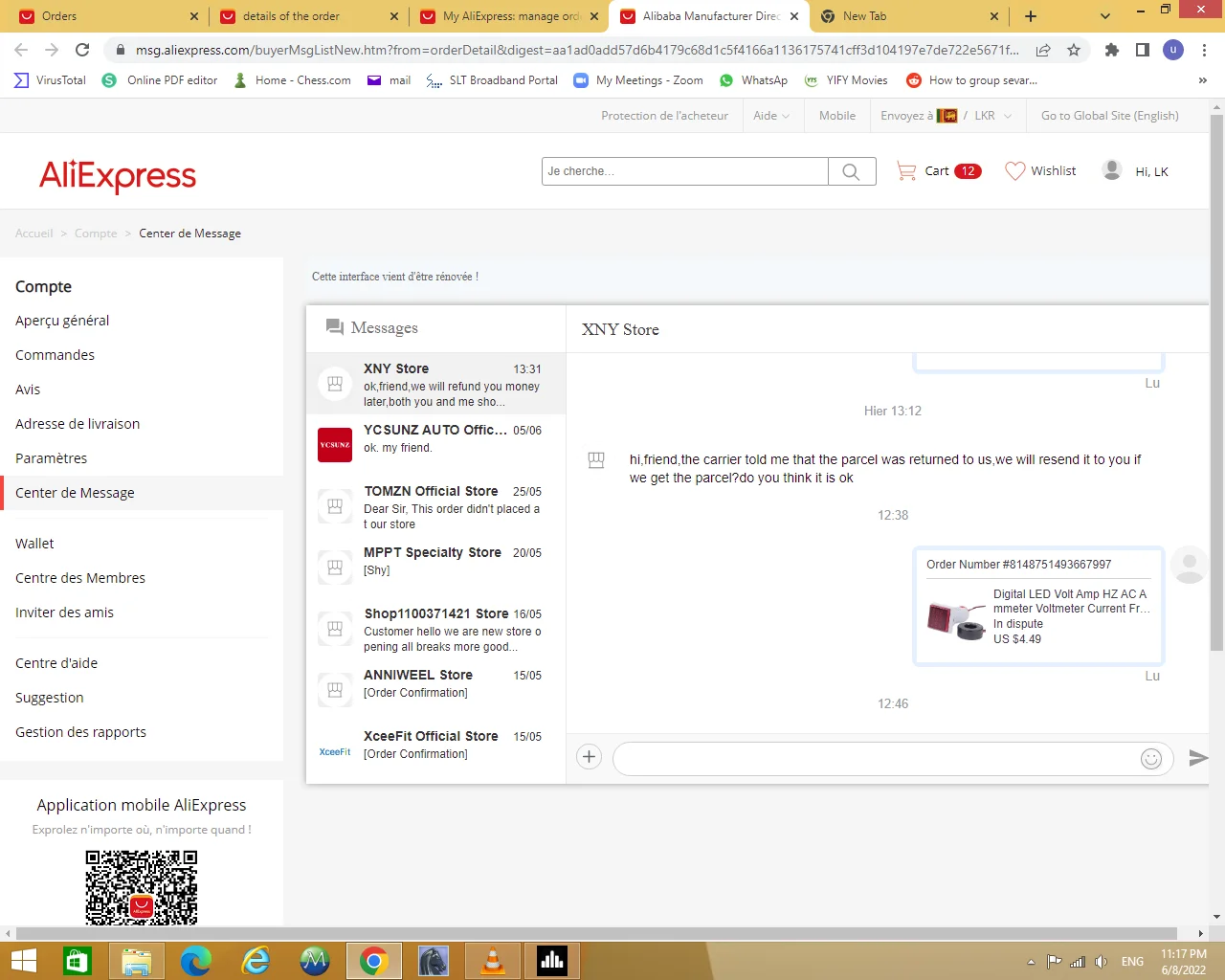Toggle the browser side panel icon

pos(1143,50)
